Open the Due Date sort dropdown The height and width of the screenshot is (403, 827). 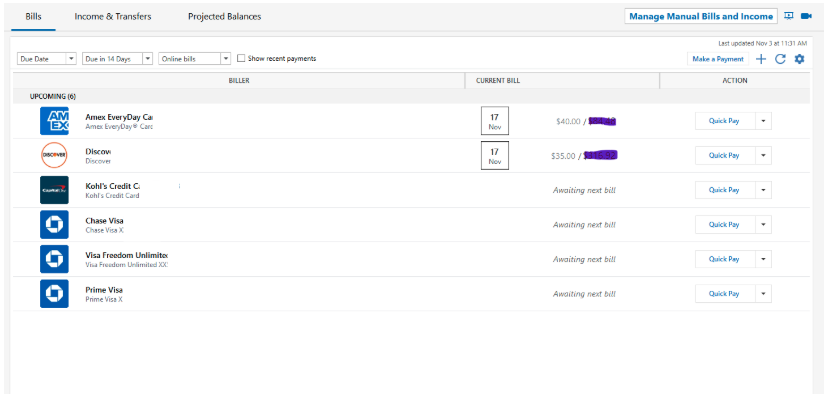pos(47,59)
